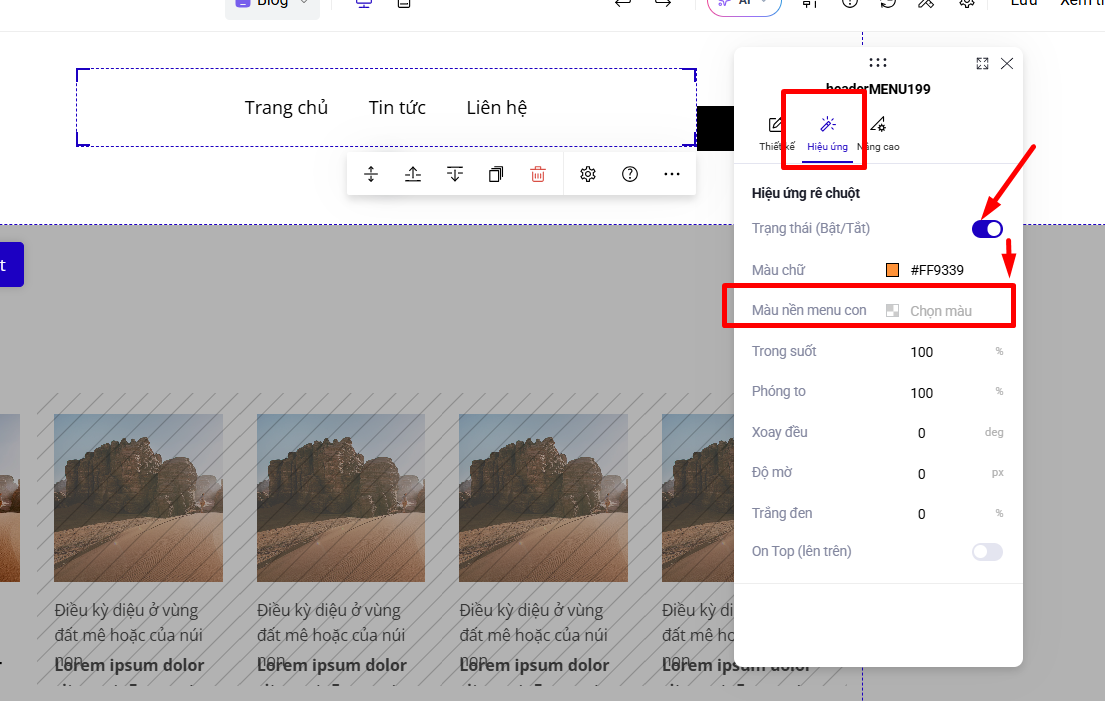
Task: Click the move element up icon
Action: (x=413, y=174)
